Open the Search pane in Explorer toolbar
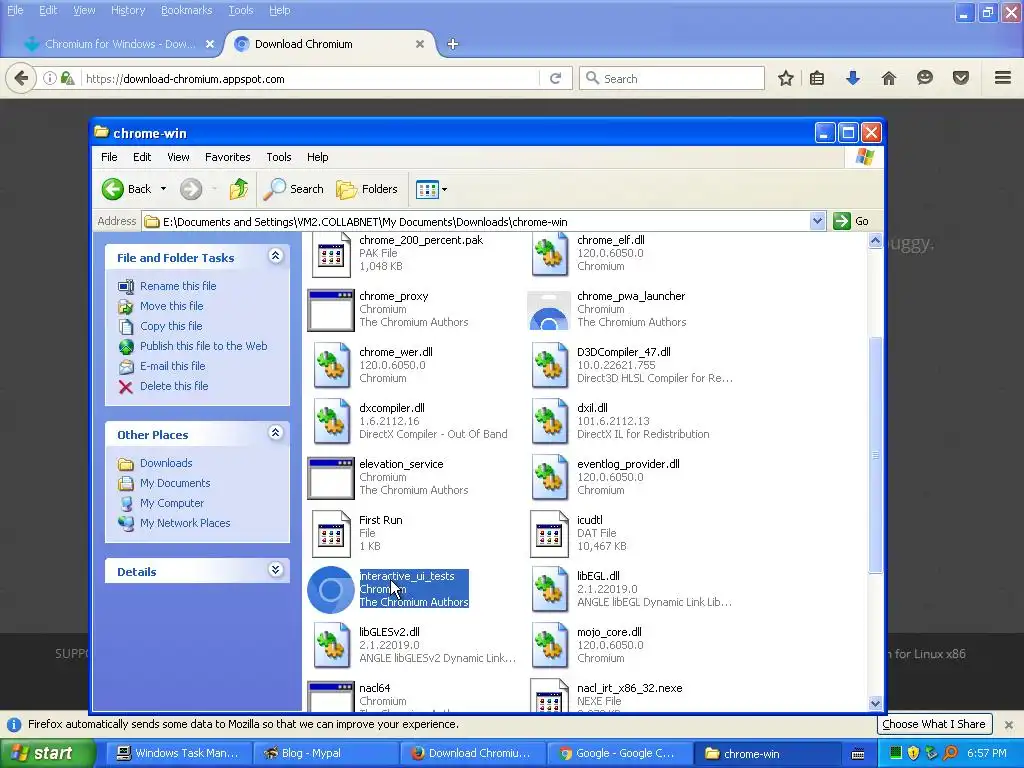Viewport: 1024px width, 768px height. (294, 189)
